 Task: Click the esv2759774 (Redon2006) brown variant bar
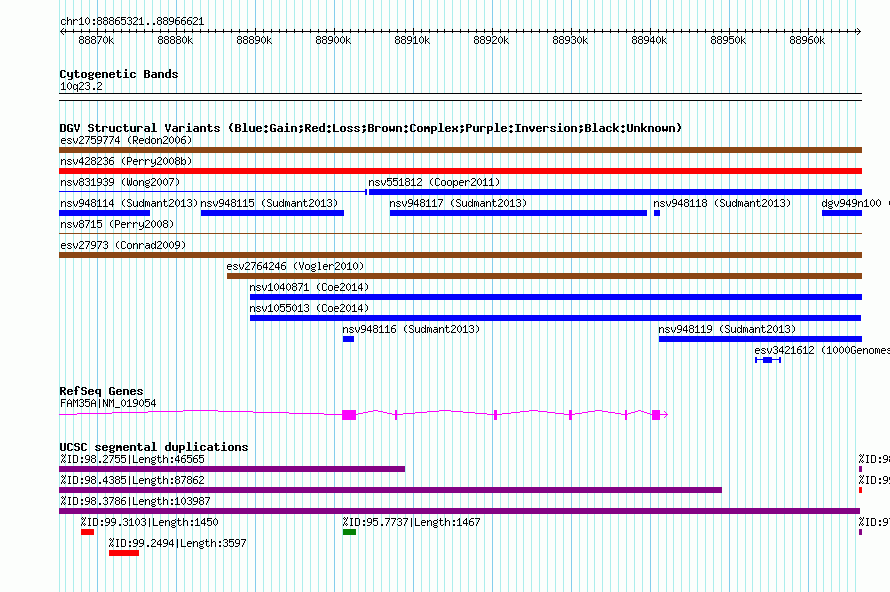click(460, 150)
